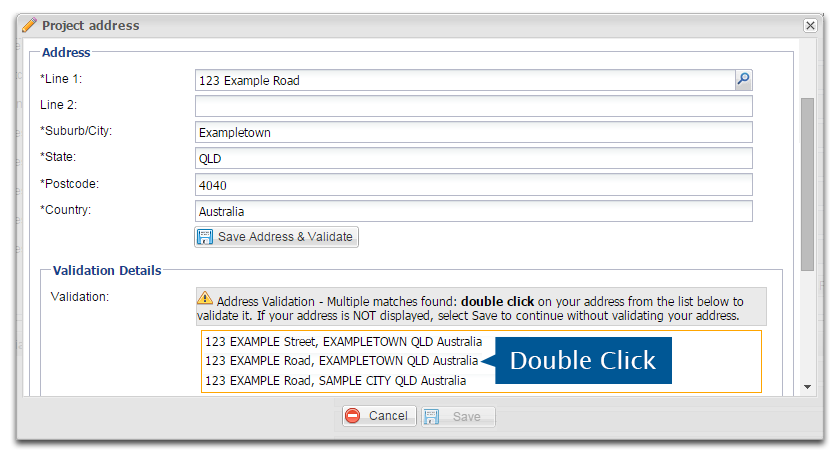Image resolution: width=838 pixels, height=458 pixels.
Task: Close the Project address dialog
Action: 810,25
